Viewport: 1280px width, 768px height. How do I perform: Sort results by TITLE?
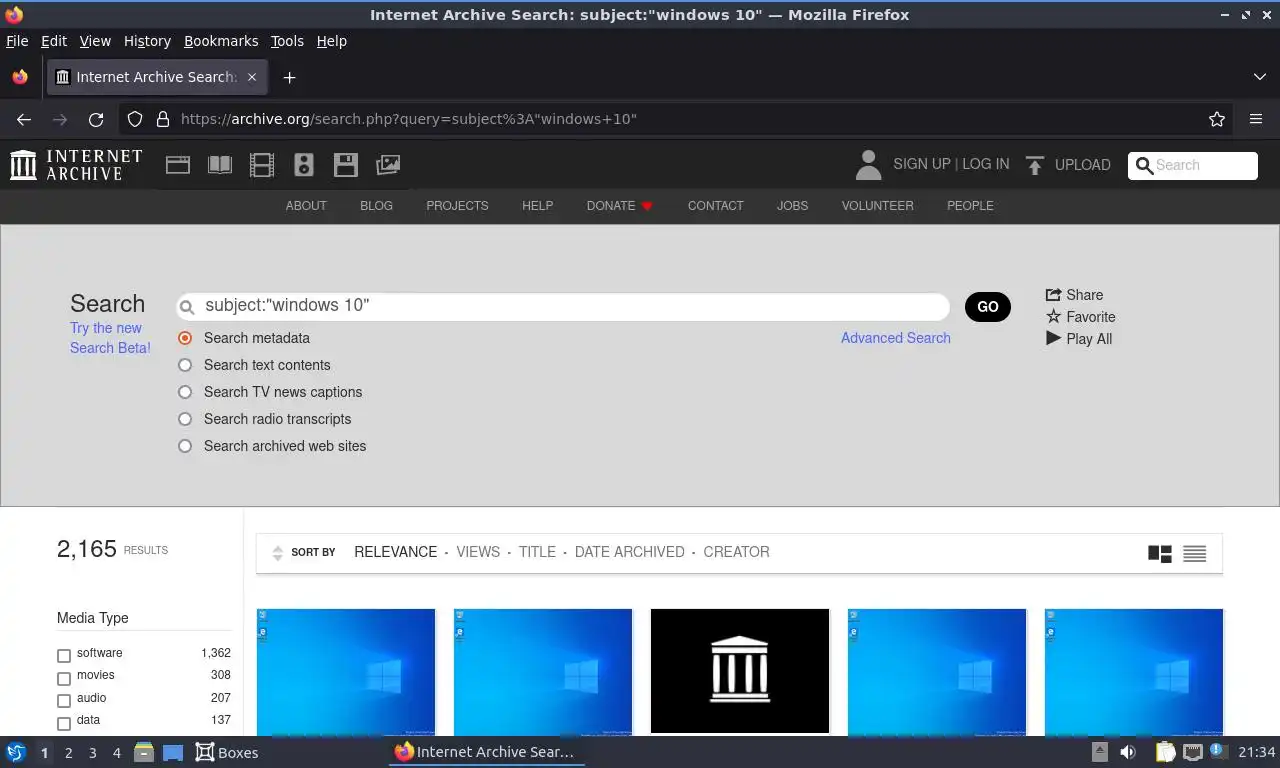tap(537, 552)
